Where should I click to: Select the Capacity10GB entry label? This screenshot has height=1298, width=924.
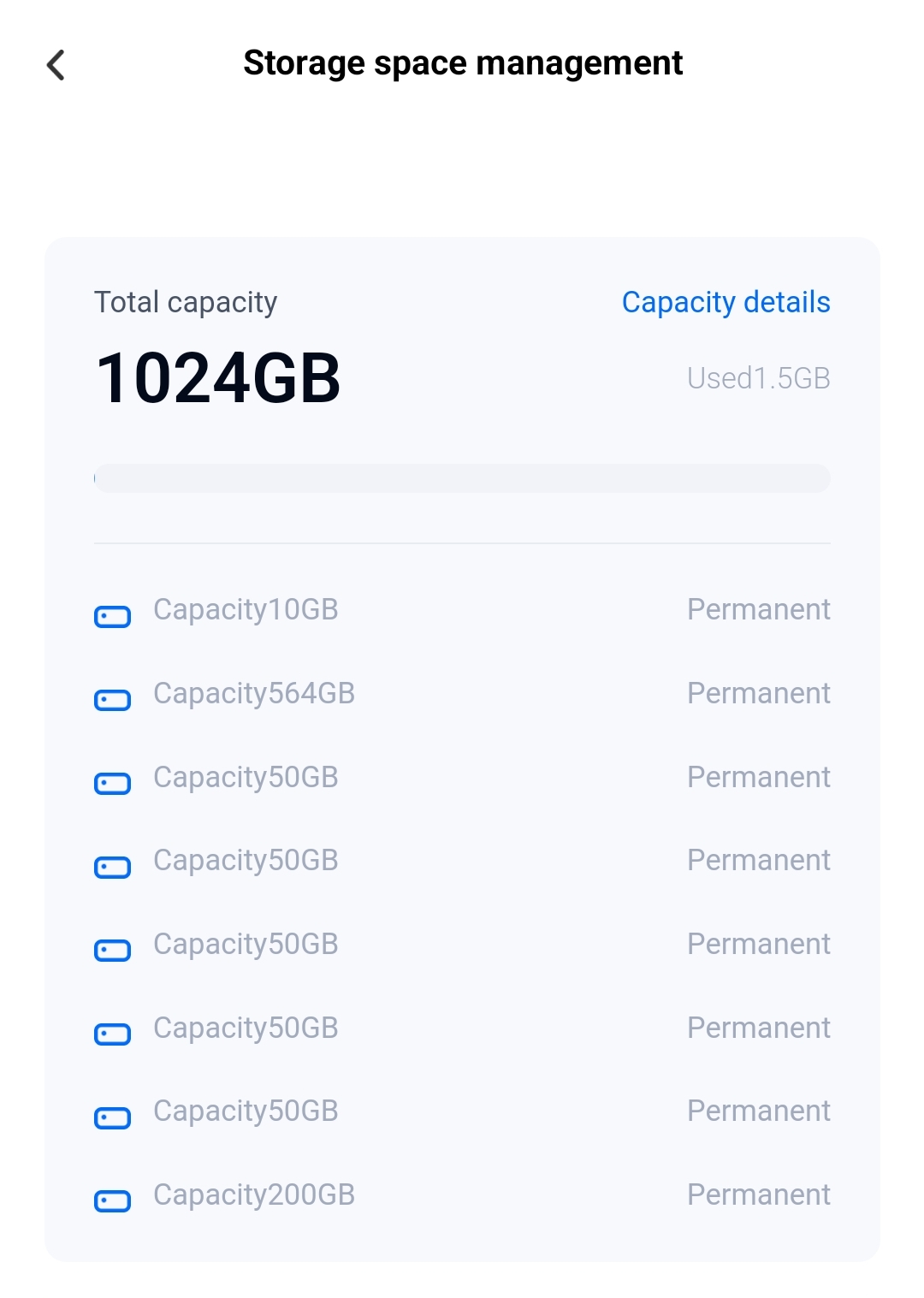click(x=246, y=609)
